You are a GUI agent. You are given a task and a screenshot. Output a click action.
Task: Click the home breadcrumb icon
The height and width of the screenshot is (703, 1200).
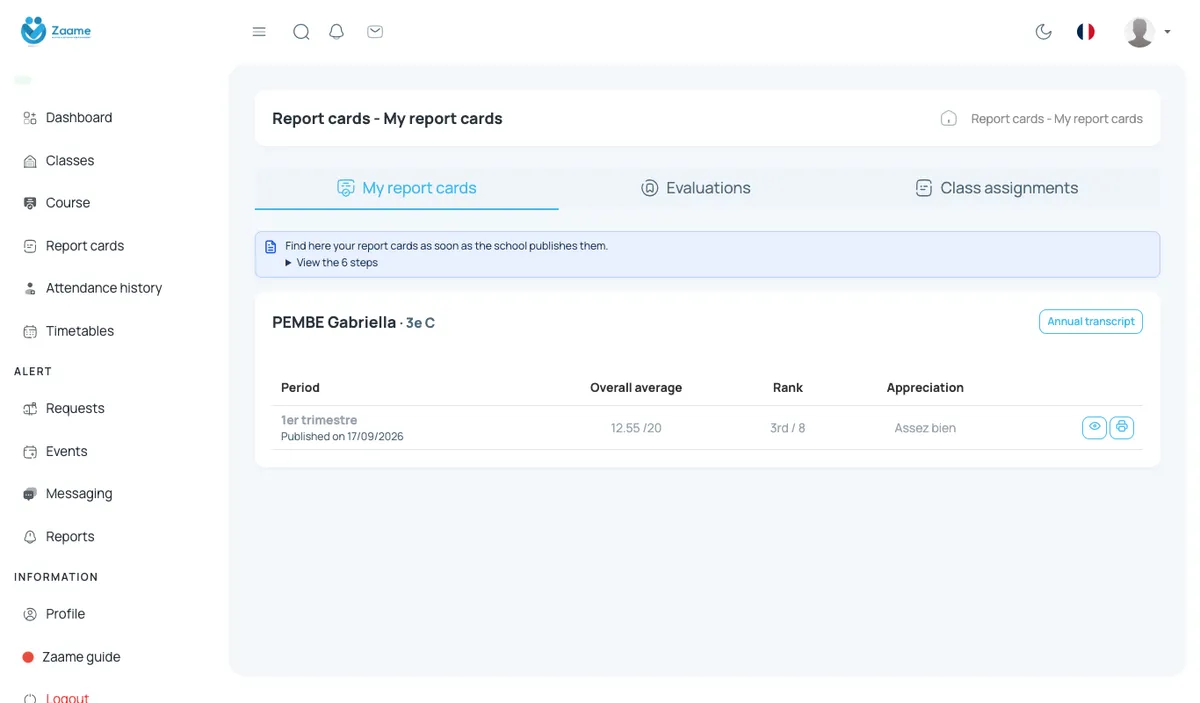pyautogui.click(x=949, y=118)
